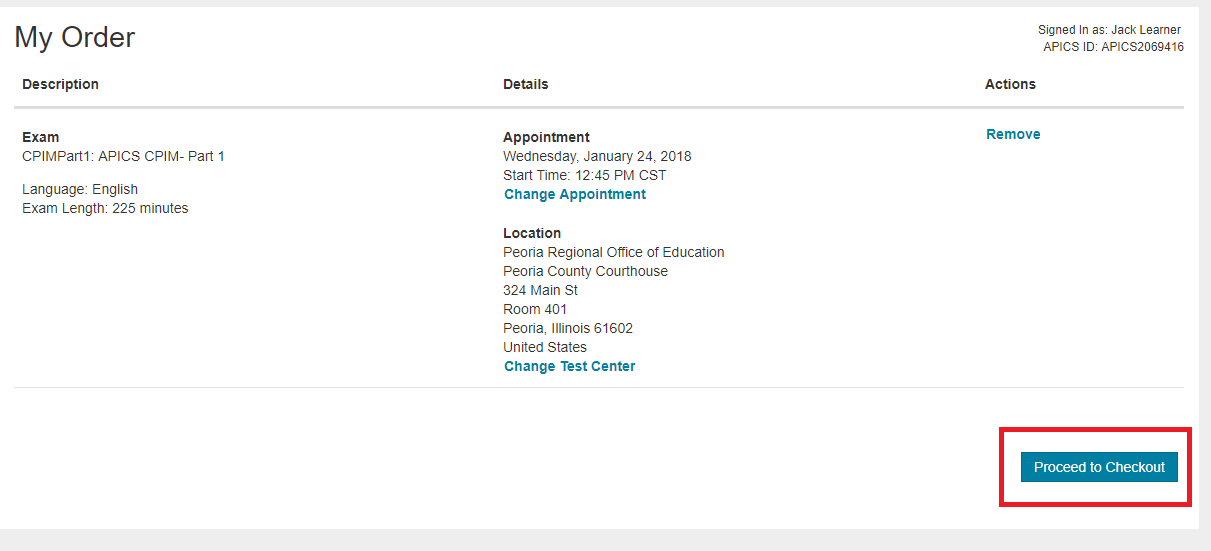This screenshot has height=551, width=1211.
Task: Click the Peoria County Courthouse address line
Action: (x=586, y=271)
